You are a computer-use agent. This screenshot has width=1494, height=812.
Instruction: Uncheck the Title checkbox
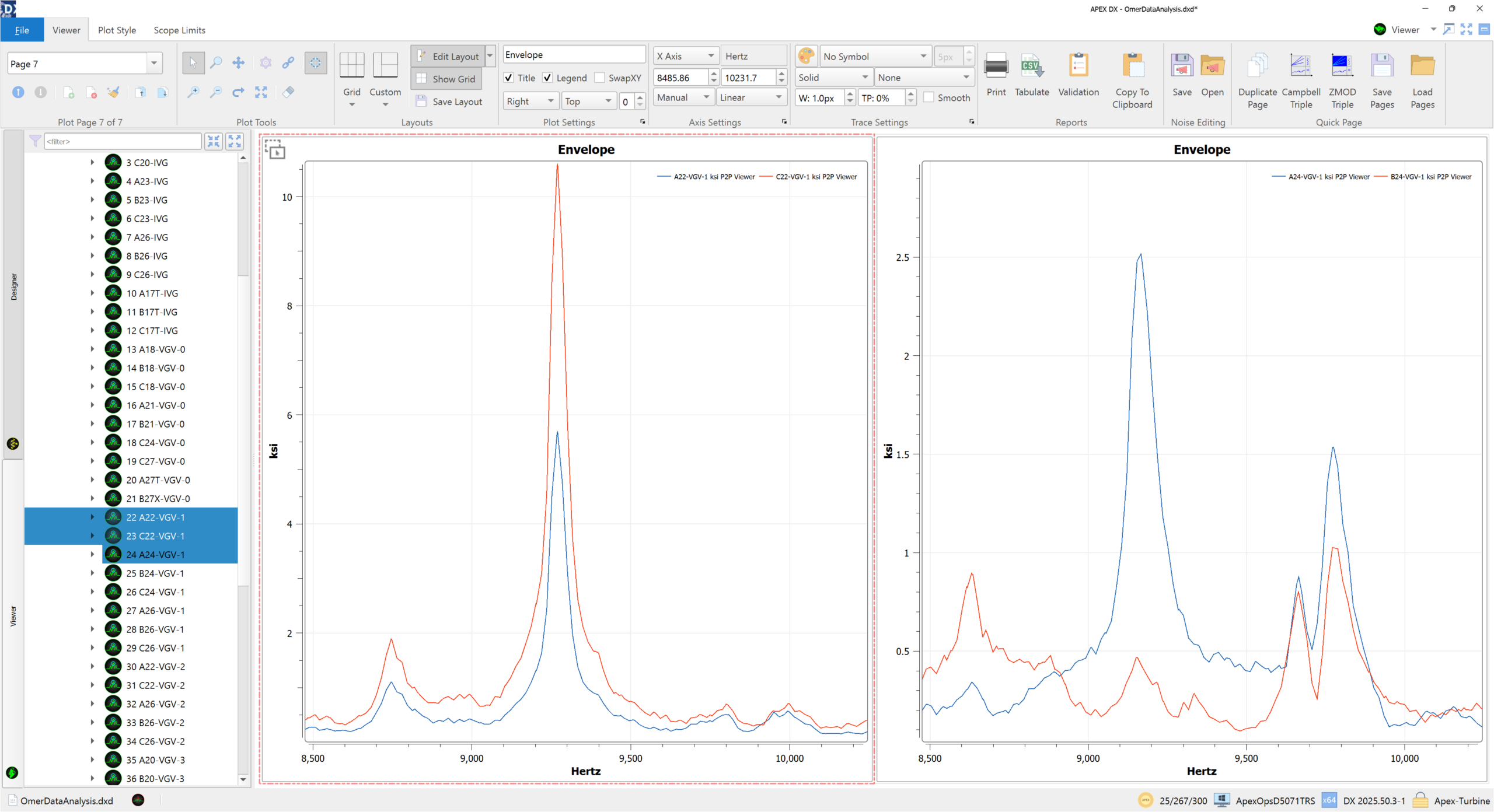click(x=509, y=78)
